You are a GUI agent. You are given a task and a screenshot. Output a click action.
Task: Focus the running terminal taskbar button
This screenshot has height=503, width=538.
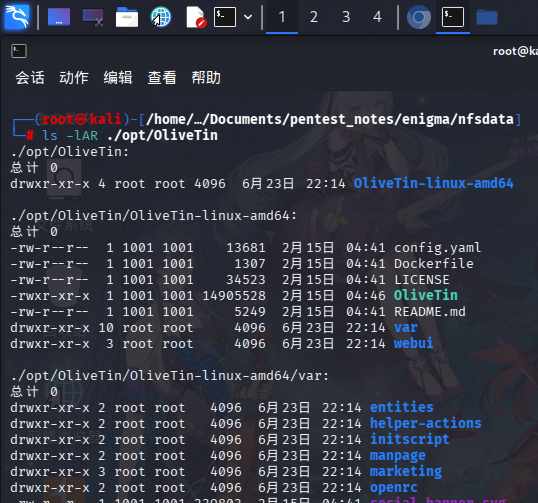coord(453,17)
